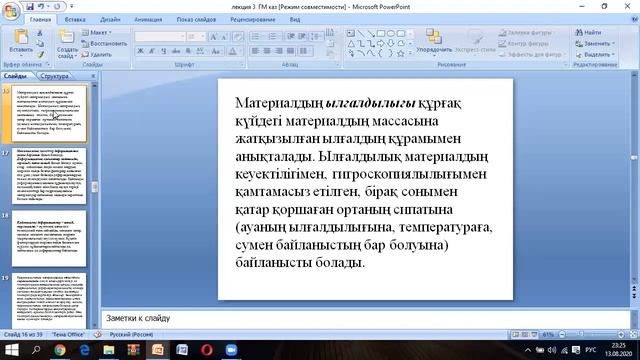Copy the selection with the Copy icon

pyautogui.click(x=40, y=44)
